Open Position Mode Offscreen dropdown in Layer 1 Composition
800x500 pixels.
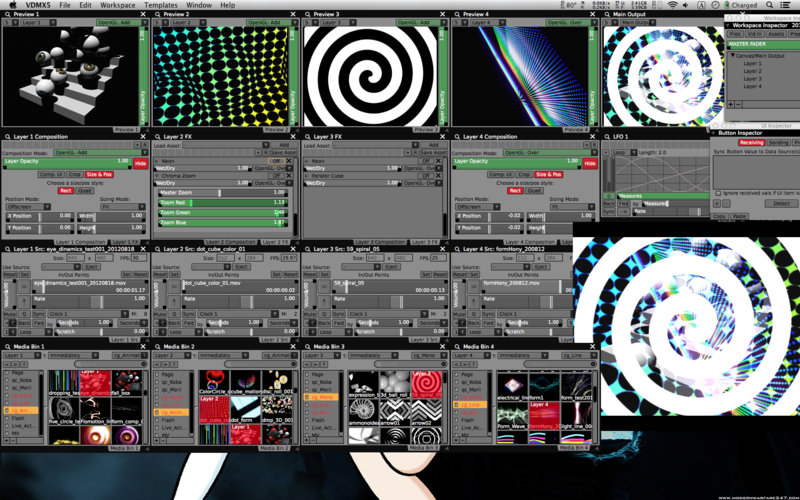[28, 207]
